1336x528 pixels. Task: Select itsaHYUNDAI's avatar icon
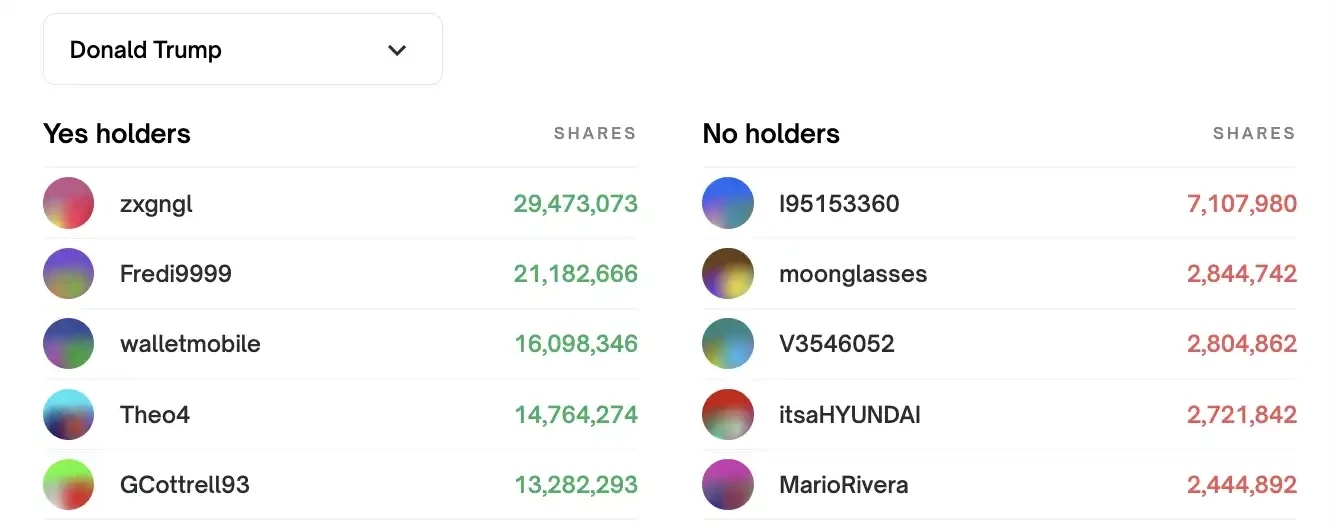(728, 414)
